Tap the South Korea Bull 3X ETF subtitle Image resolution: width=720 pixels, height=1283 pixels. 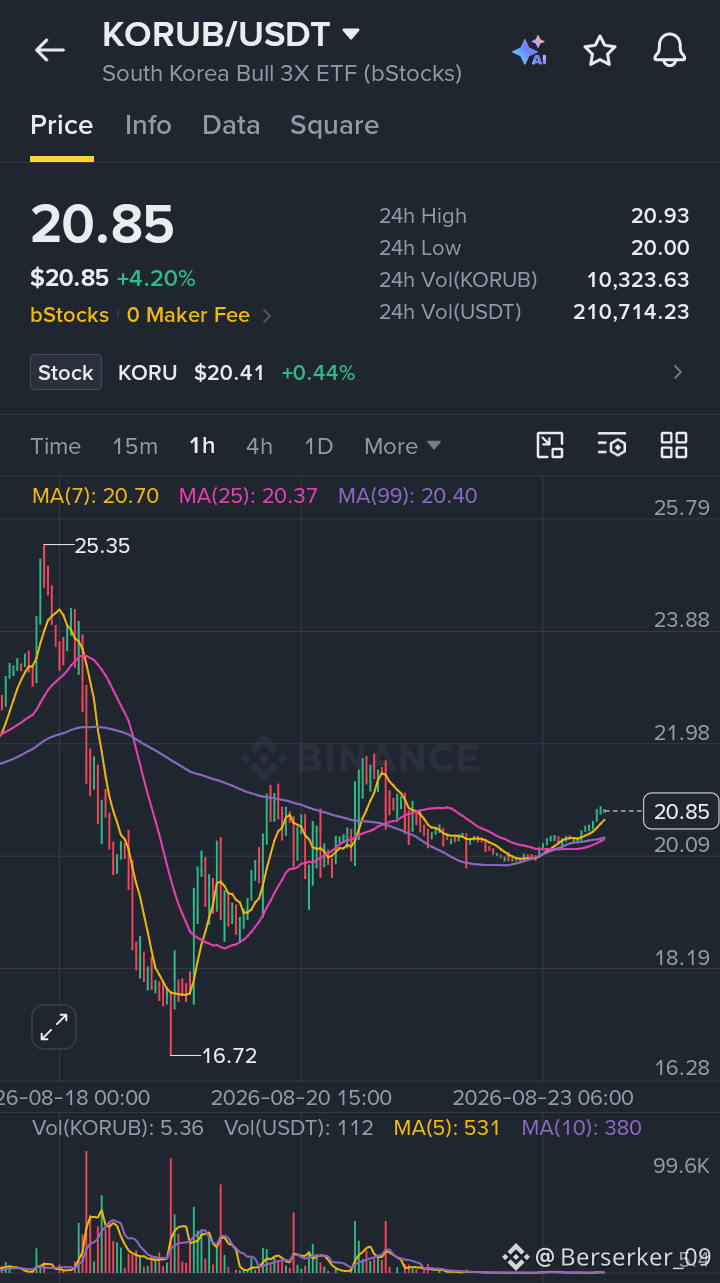tap(282, 73)
